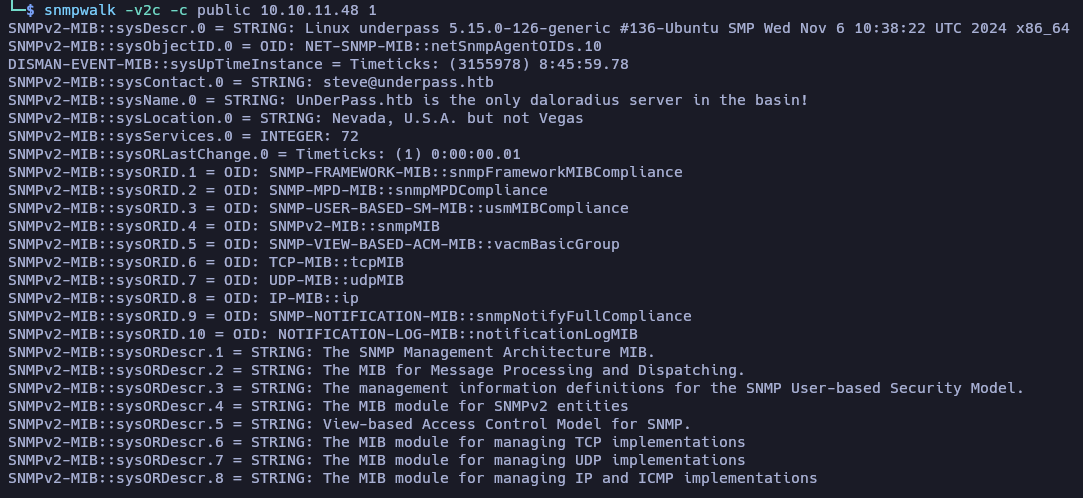Click the snmpFrameworkMIBCompliance OID entry
1083x498 pixels.
[x=476, y=172]
